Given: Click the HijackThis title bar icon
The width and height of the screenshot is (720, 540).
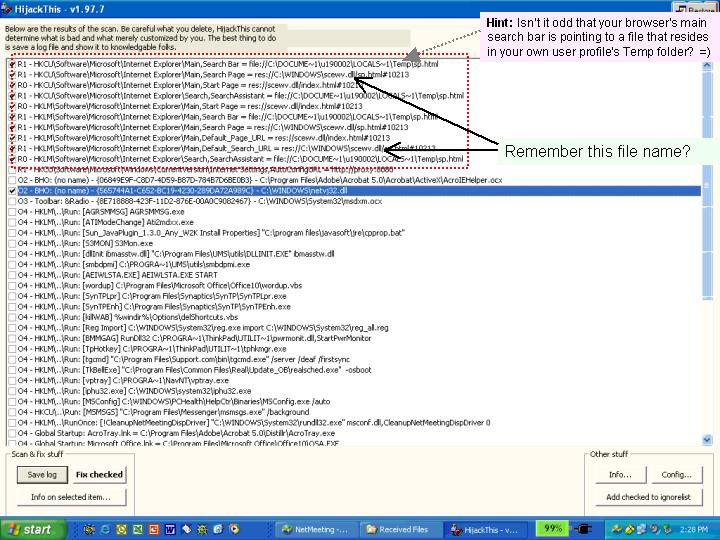Looking at the screenshot, I should point(6,8).
